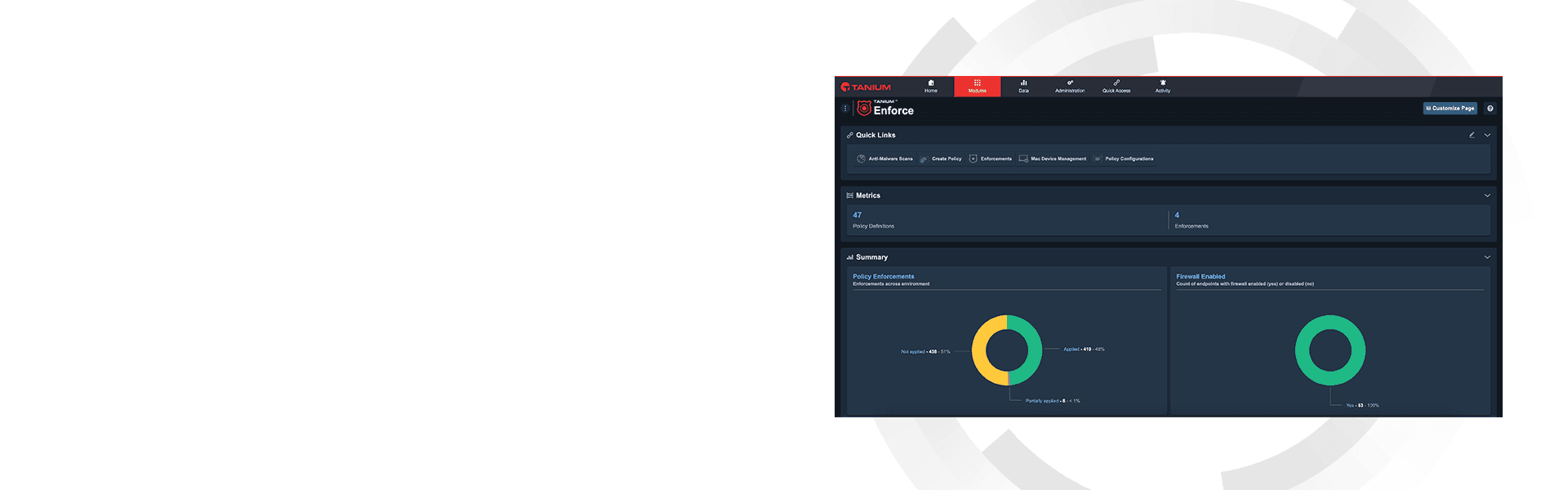Click the Customize Page button
This screenshot has width=1568, height=490.
point(1450,108)
